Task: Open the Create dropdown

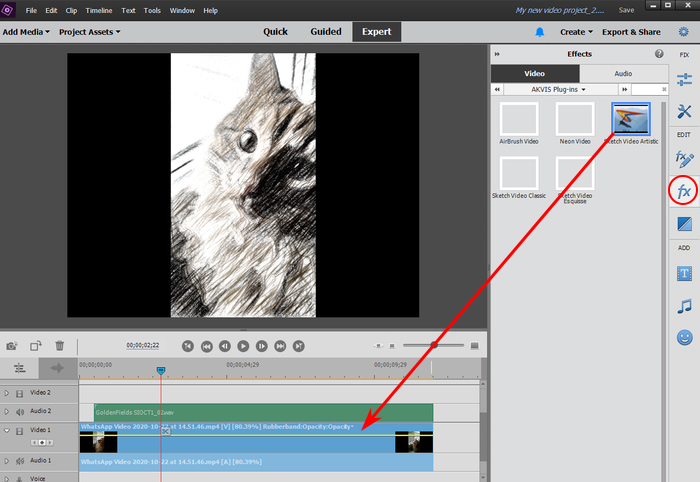Action: tap(576, 32)
